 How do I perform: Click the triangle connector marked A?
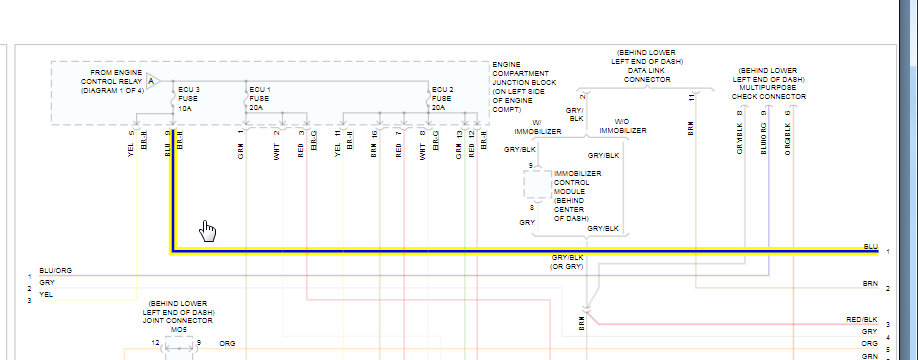[x=152, y=81]
